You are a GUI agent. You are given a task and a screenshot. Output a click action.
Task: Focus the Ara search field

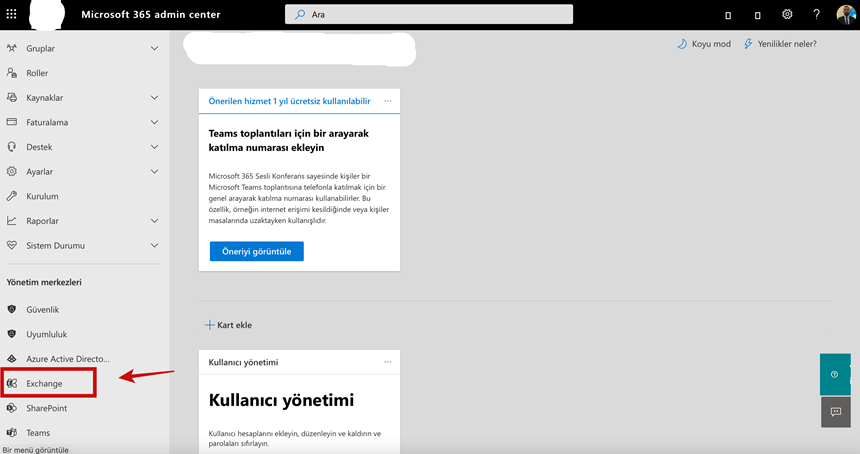coord(429,14)
